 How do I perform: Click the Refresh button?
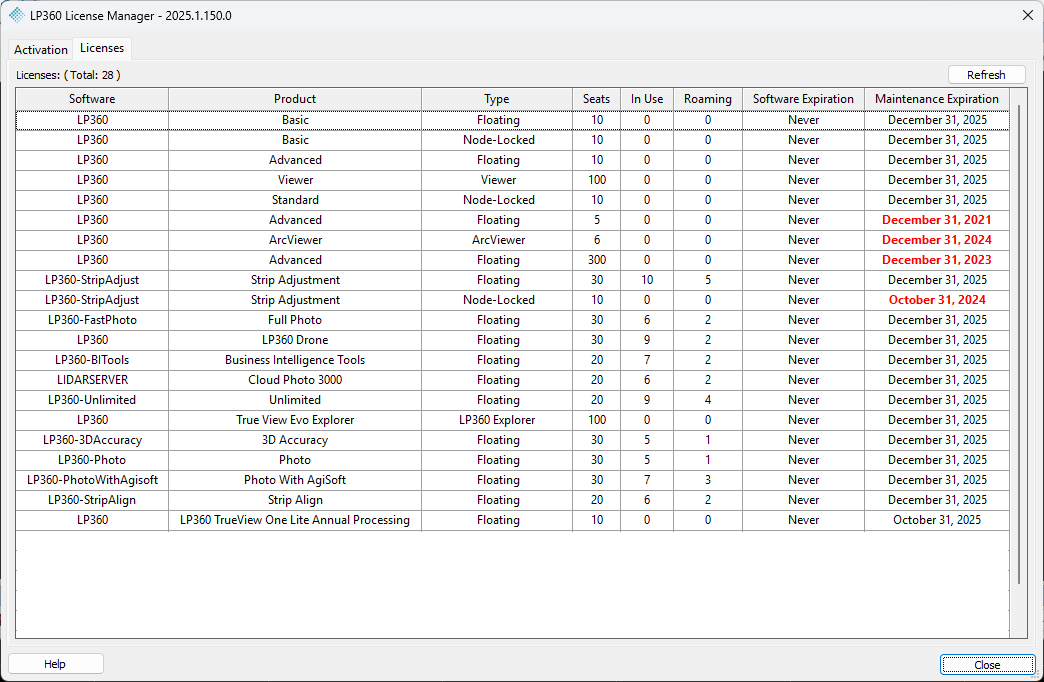tap(986, 75)
